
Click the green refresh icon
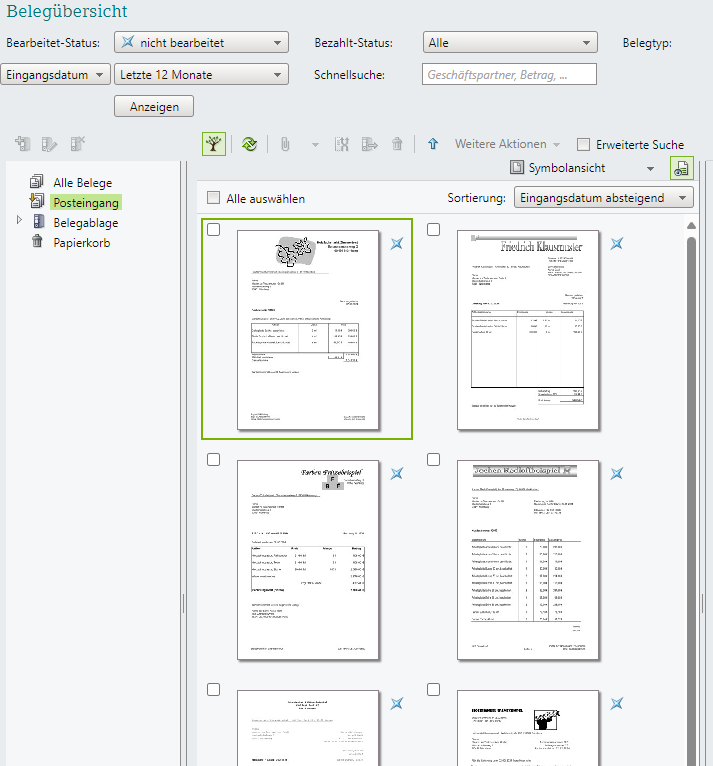(250, 144)
